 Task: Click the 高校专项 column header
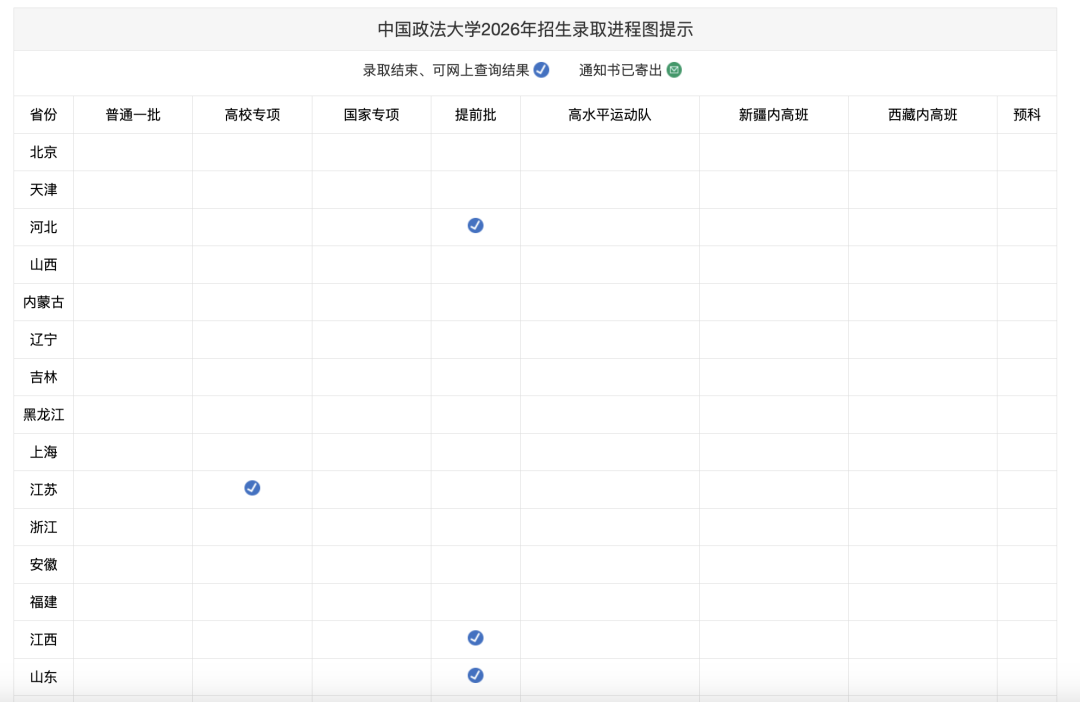pos(252,114)
